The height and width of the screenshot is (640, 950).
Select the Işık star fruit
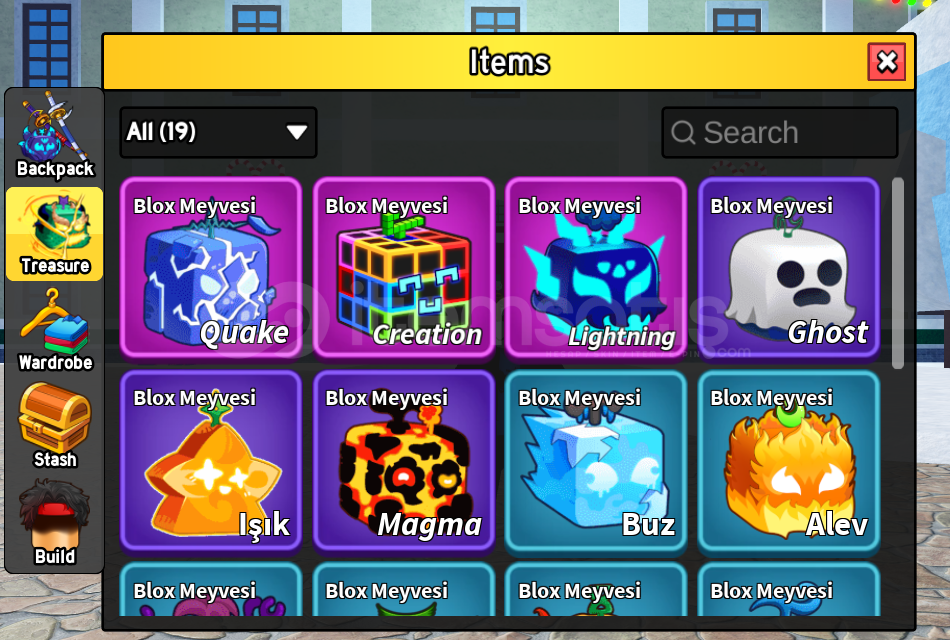[211, 460]
